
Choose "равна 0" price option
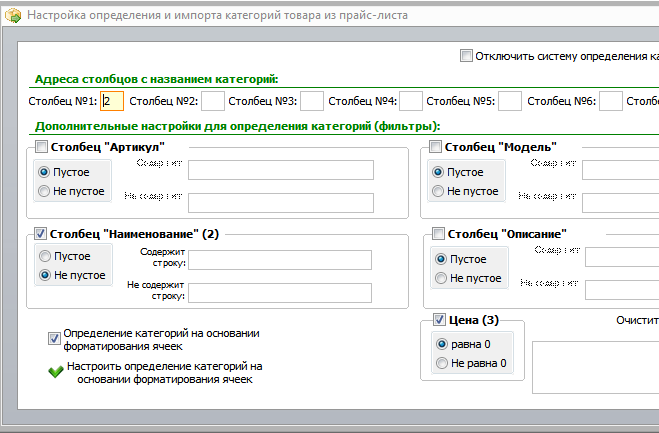point(441,344)
